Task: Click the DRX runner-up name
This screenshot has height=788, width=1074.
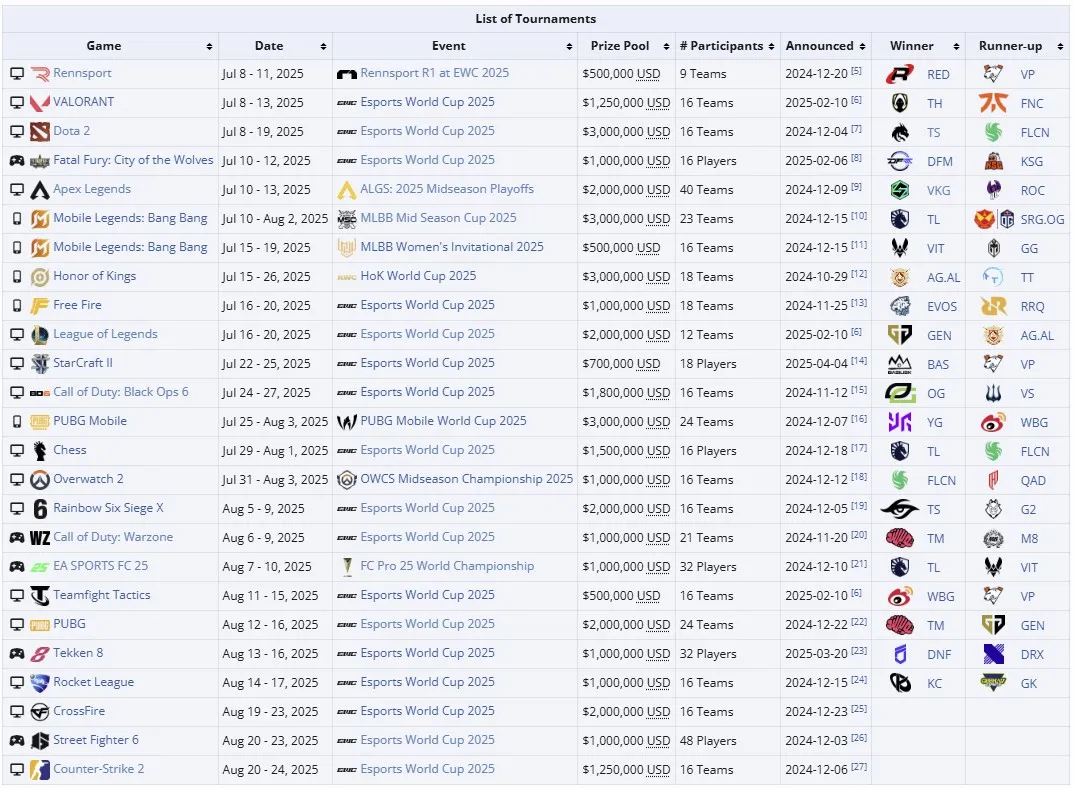Action: coord(1032,654)
